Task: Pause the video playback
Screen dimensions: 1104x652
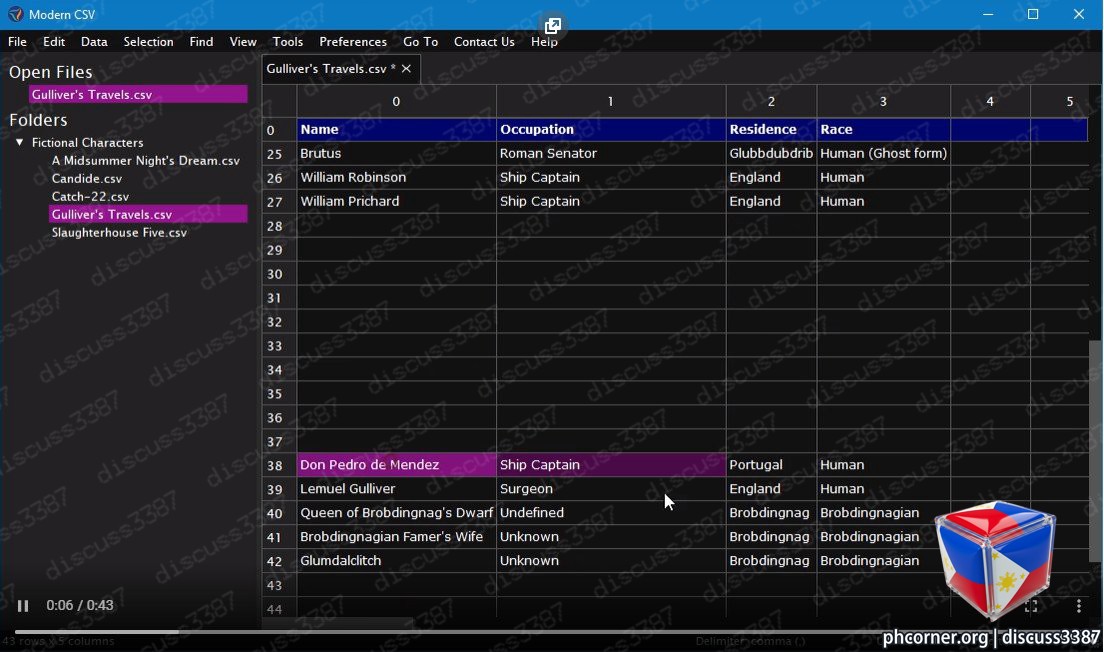Action: tap(23, 606)
